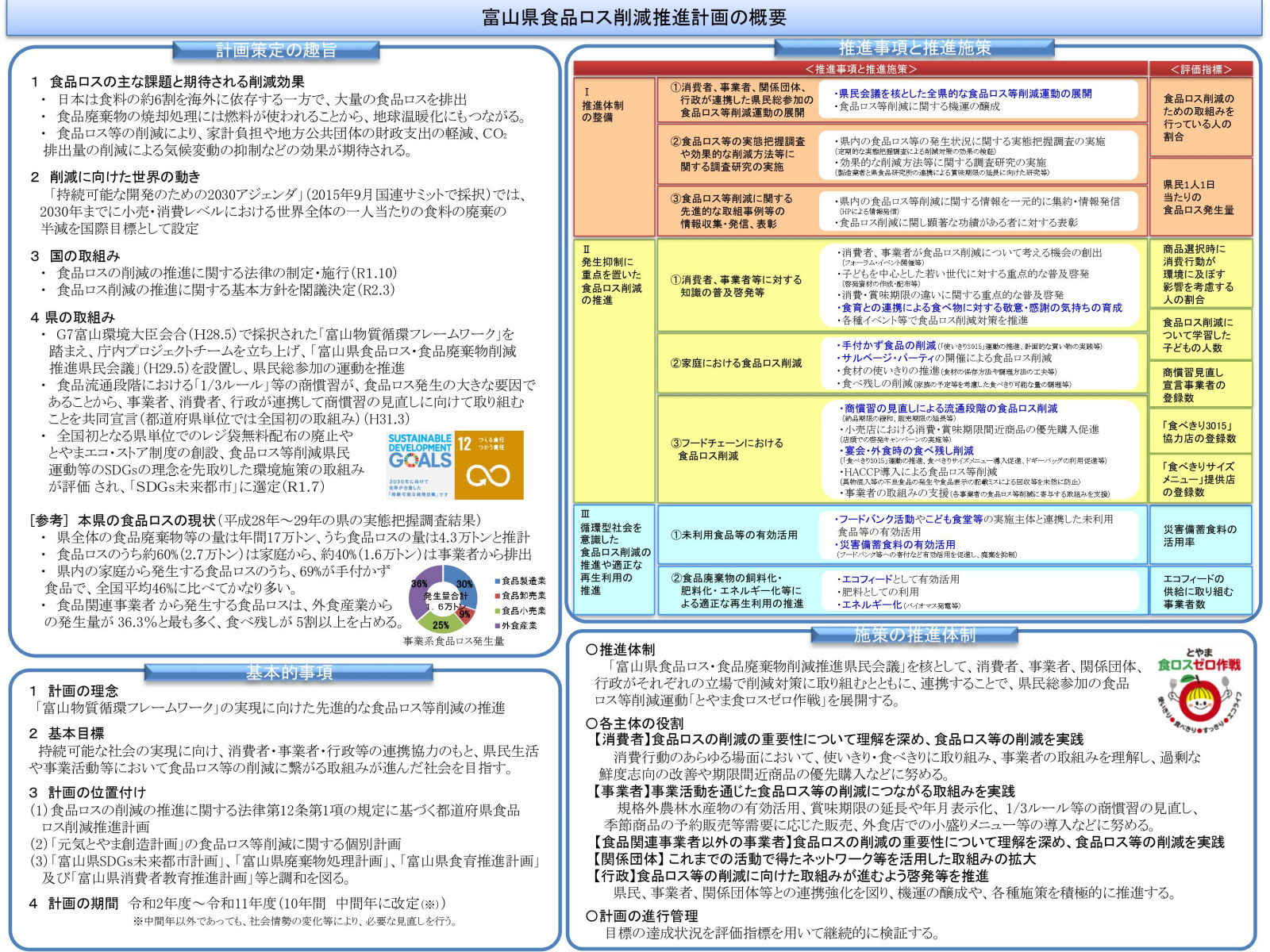
Task: Click the Ⅱ 発生抑制に重点を置いた食品ロス削減の推進 cell
Action: pos(614,370)
